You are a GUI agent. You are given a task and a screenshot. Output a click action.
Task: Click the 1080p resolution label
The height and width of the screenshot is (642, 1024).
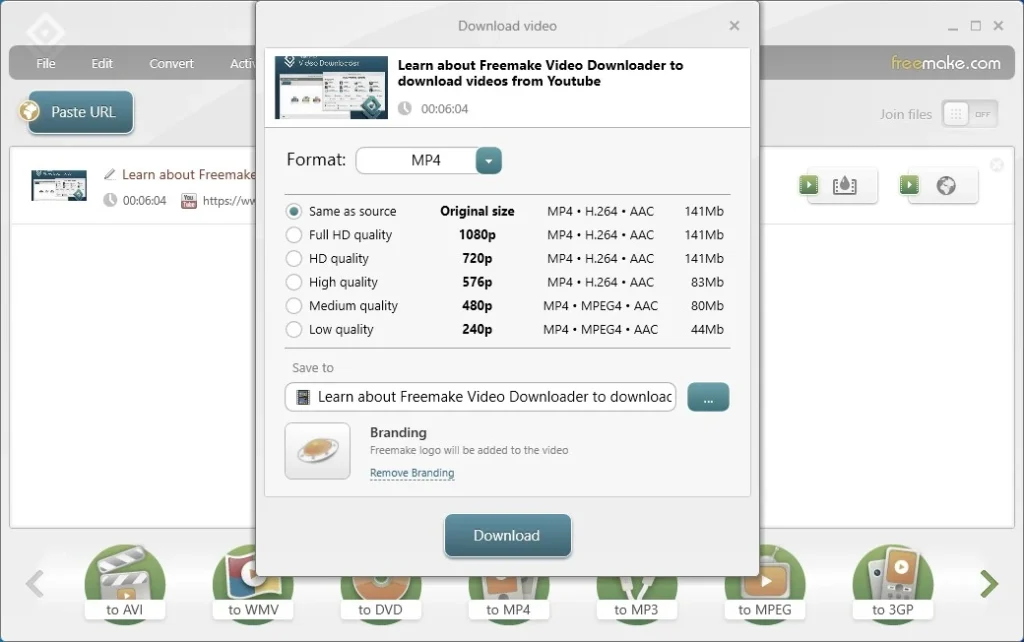click(477, 234)
